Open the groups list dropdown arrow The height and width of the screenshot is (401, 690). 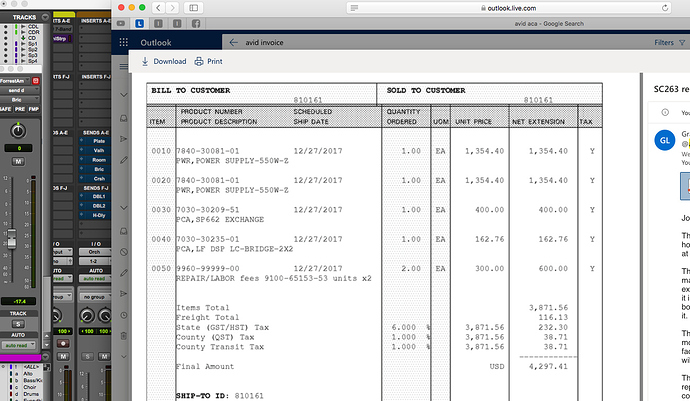pos(45,356)
